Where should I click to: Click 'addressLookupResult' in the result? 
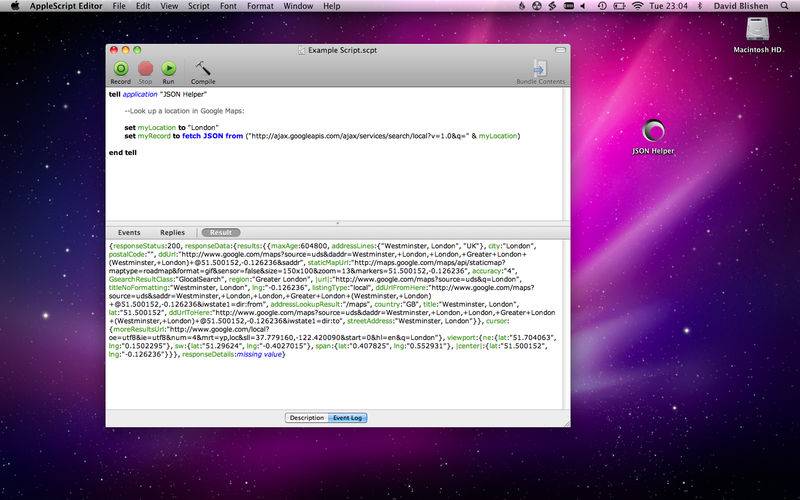[305, 304]
